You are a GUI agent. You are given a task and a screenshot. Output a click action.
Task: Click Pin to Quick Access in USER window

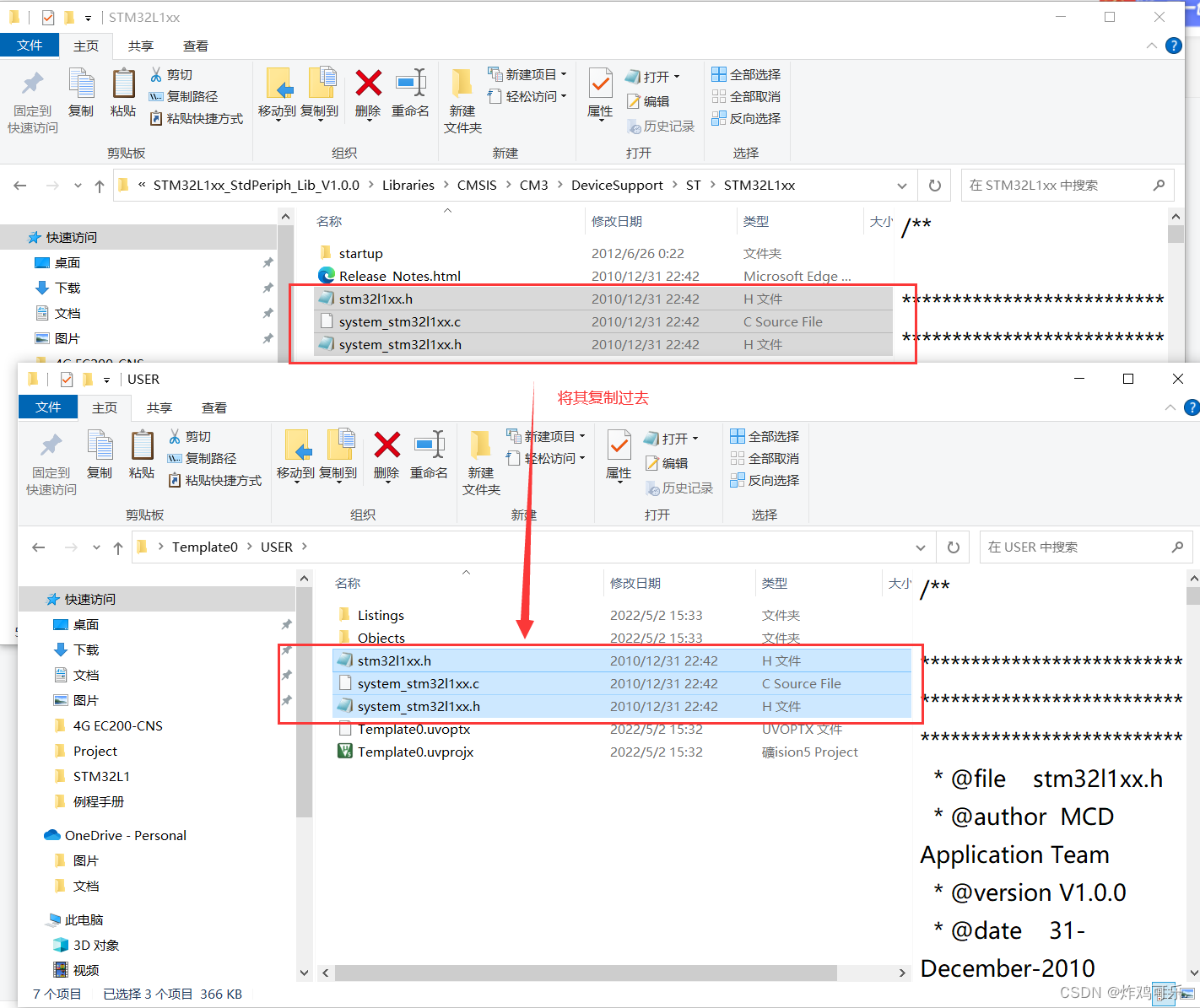pos(51,463)
